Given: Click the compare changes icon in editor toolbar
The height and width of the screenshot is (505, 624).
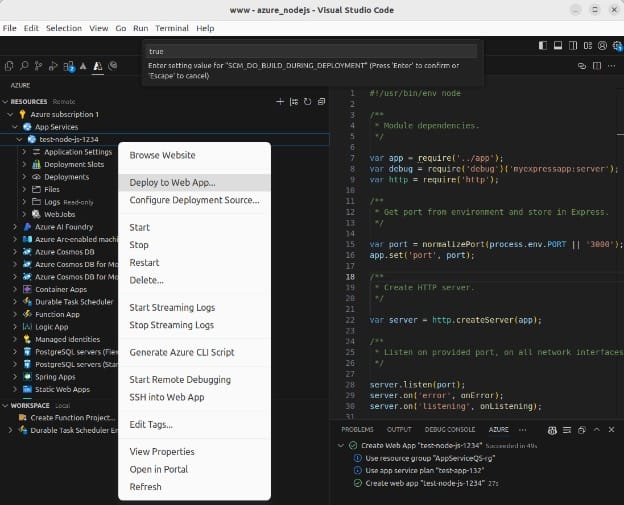Looking at the screenshot, I should pyautogui.click(x=582, y=66).
